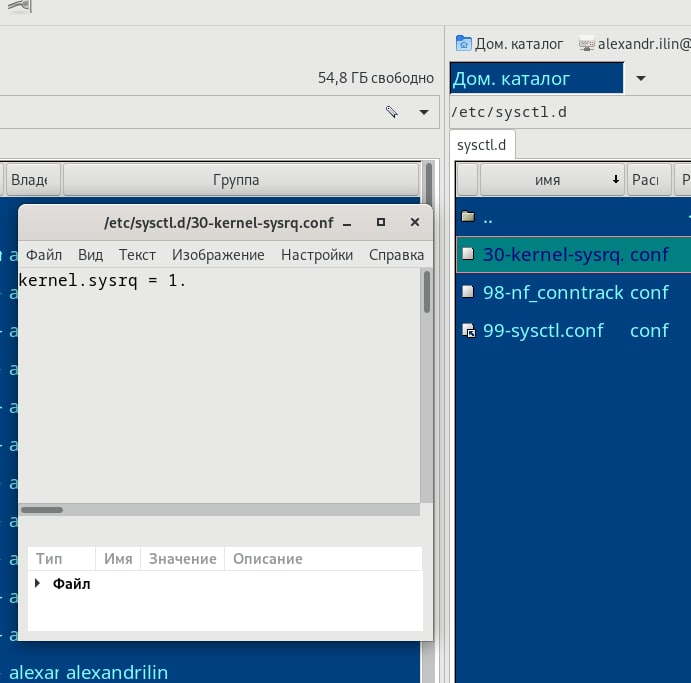The height and width of the screenshot is (683, 691).
Task: Click the viewer horizontal scrollbar
Action: click(x=42, y=510)
